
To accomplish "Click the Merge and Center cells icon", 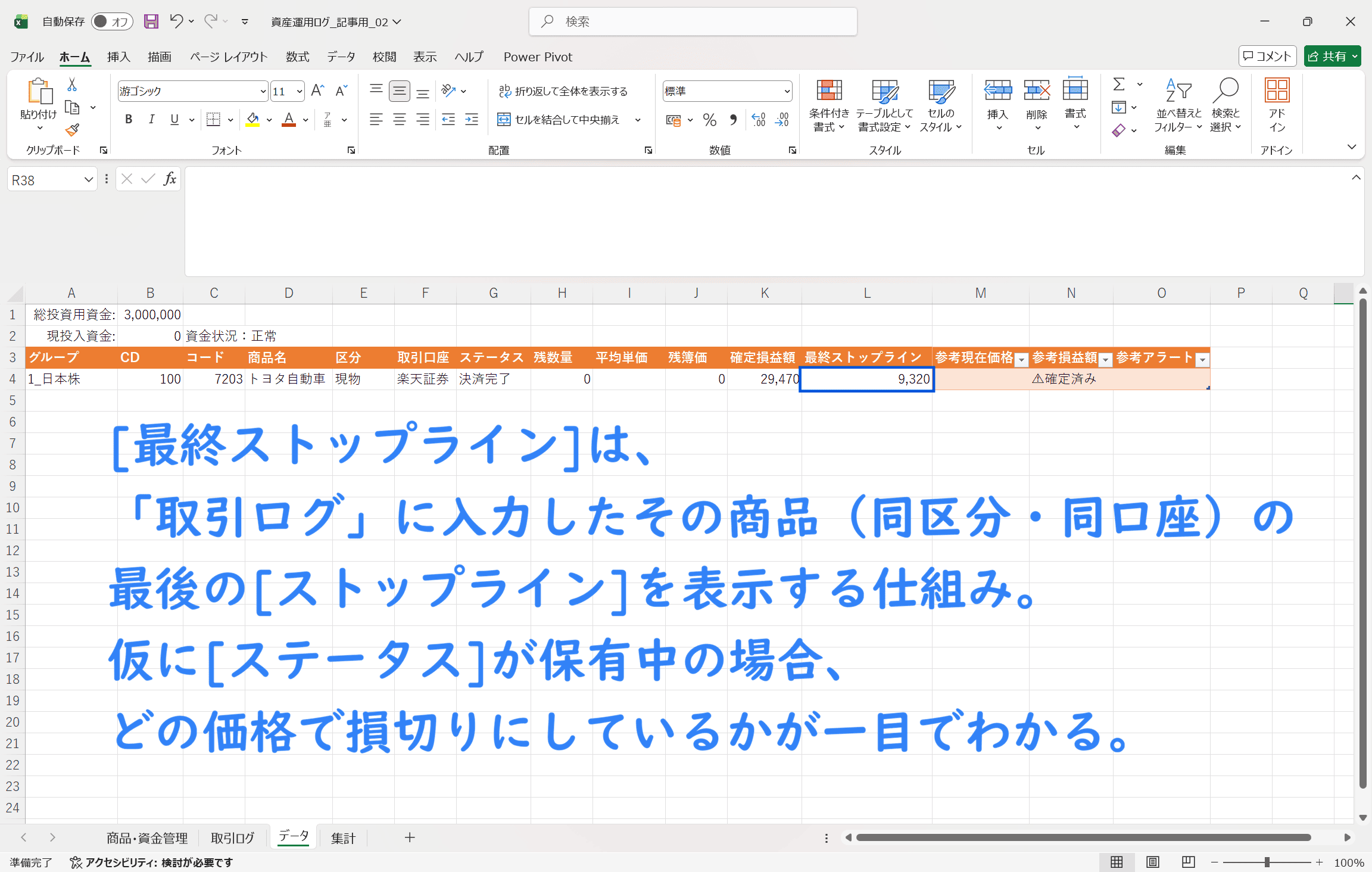I will point(504,120).
